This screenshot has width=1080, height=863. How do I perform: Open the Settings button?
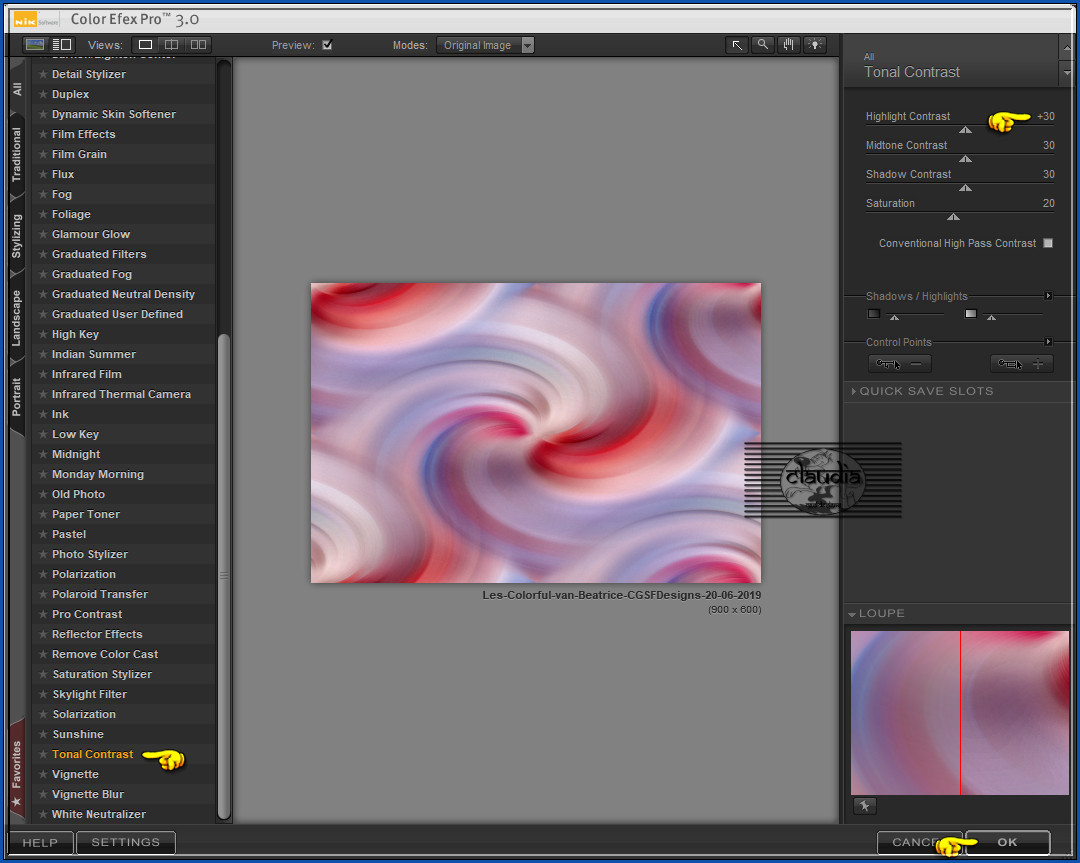[x=125, y=842]
